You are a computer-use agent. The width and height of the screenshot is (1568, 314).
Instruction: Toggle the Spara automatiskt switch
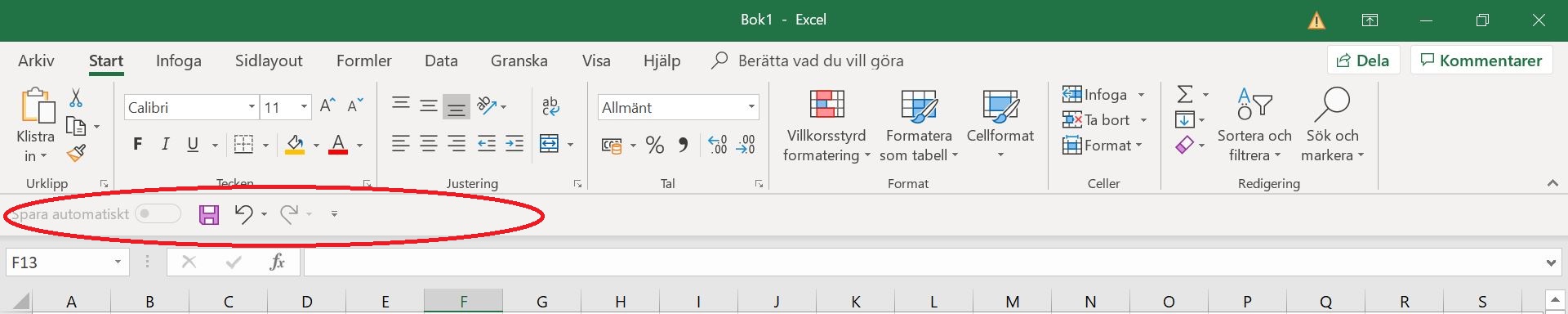pyautogui.click(x=158, y=214)
